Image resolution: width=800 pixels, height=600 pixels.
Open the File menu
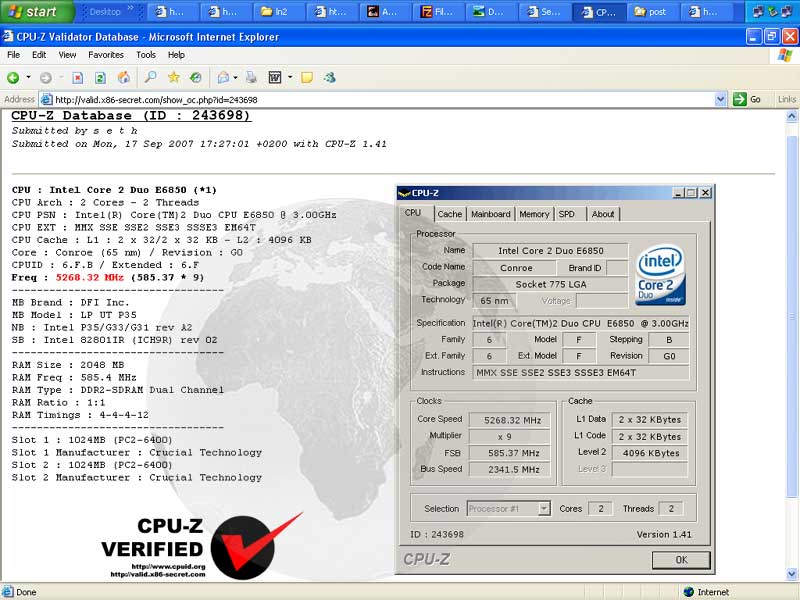click(13, 55)
